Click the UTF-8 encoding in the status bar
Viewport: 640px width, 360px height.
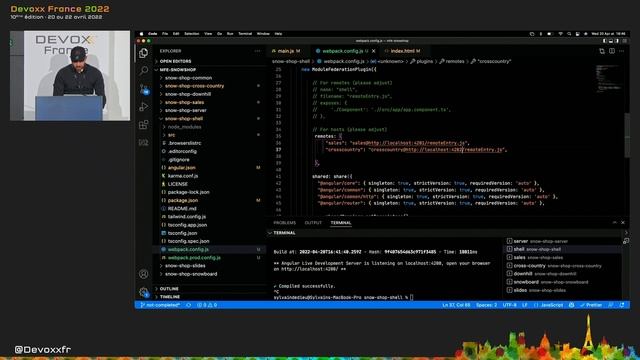[x=509, y=305]
